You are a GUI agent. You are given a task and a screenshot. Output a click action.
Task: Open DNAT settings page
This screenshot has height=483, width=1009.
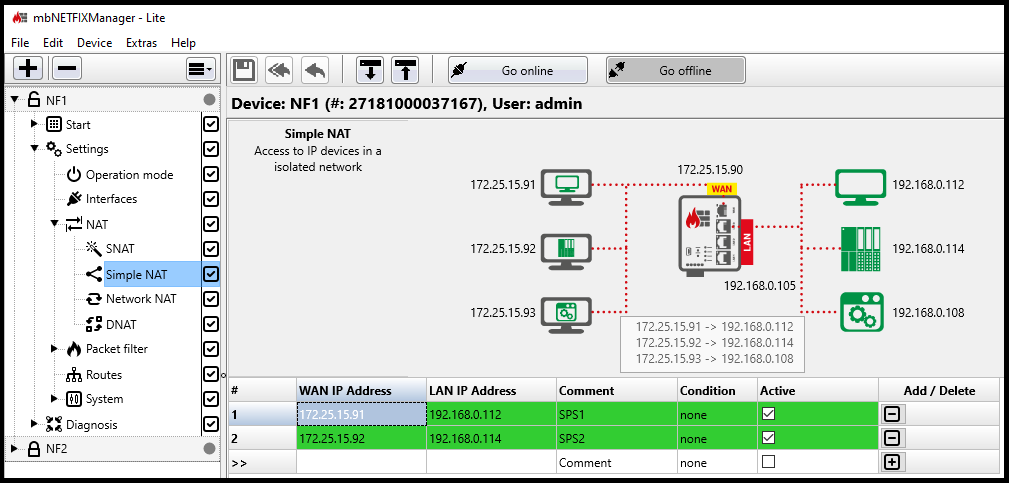click(121, 324)
